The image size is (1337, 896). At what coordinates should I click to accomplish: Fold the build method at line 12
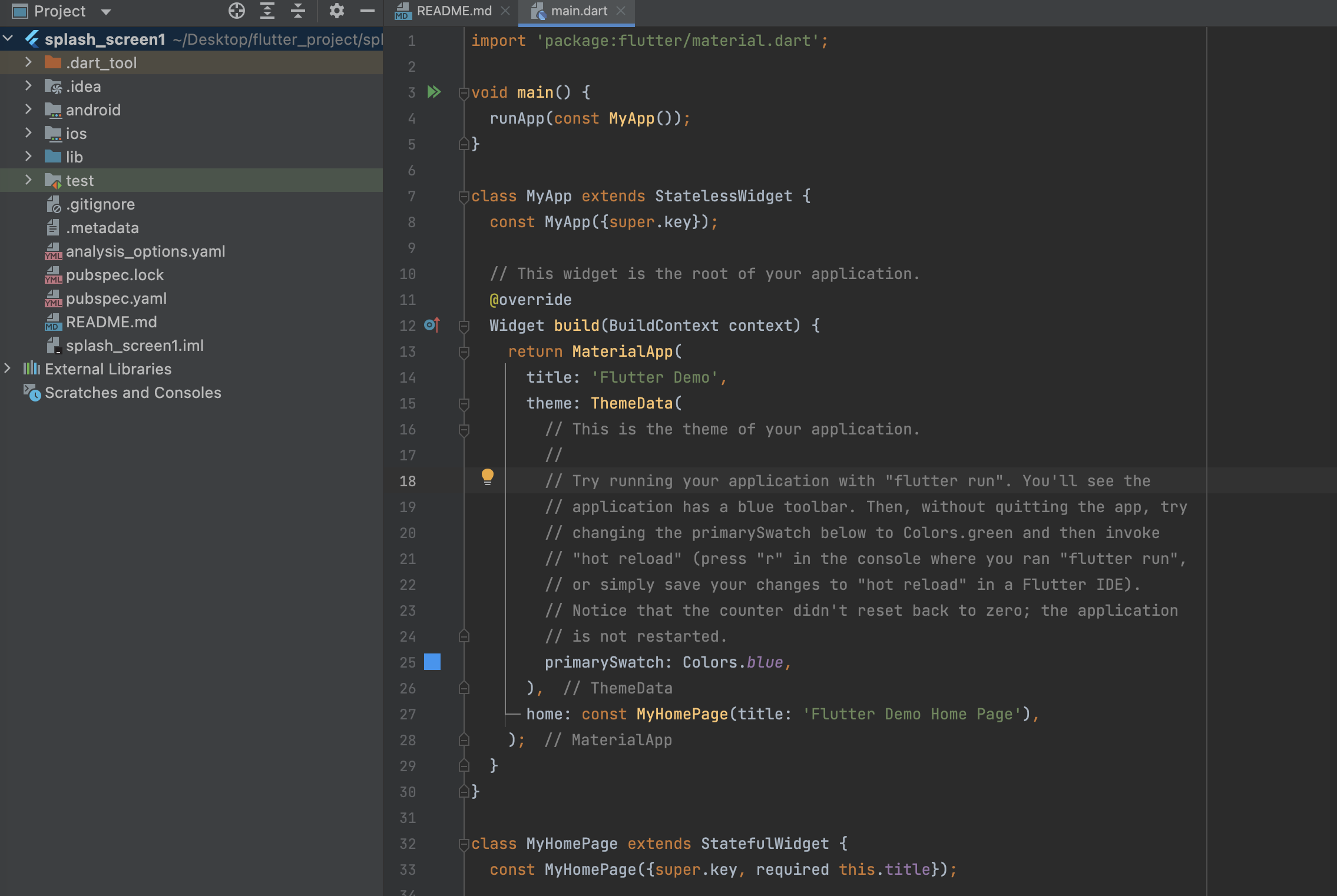click(464, 326)
